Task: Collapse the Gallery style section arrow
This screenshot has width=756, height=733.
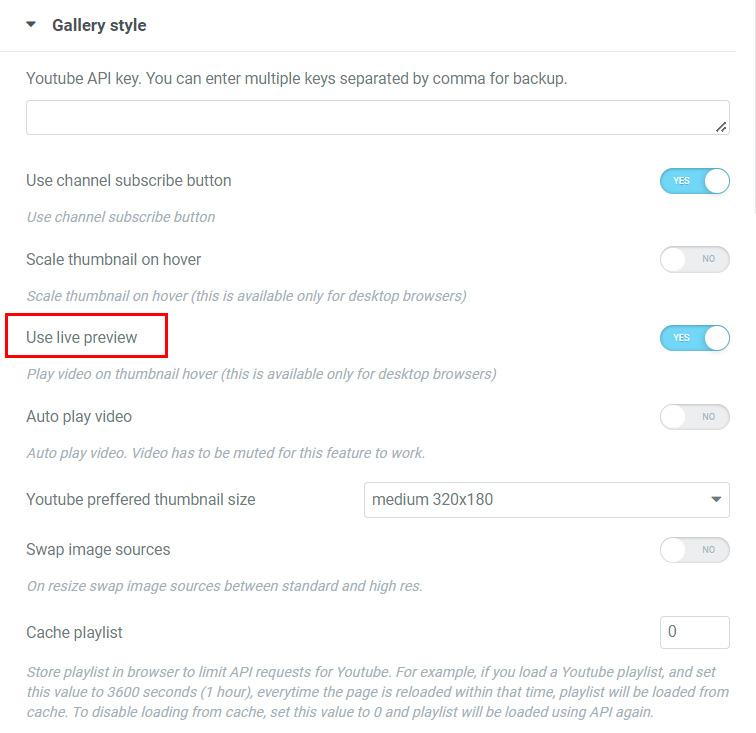Action: 31,25
